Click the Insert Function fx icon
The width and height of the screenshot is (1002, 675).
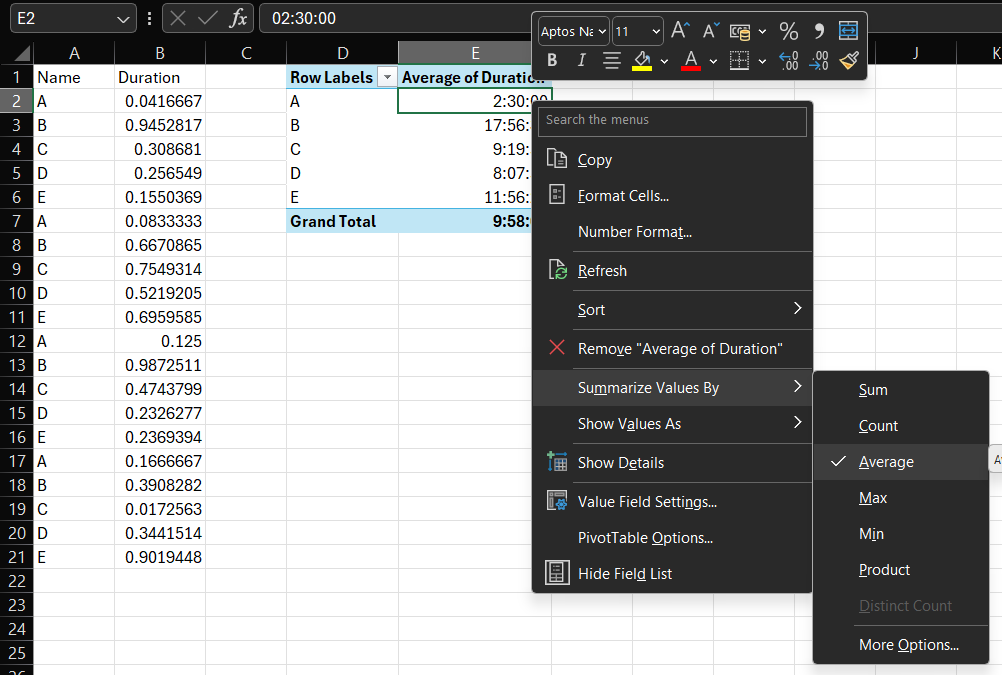click(x=238, y=18)
